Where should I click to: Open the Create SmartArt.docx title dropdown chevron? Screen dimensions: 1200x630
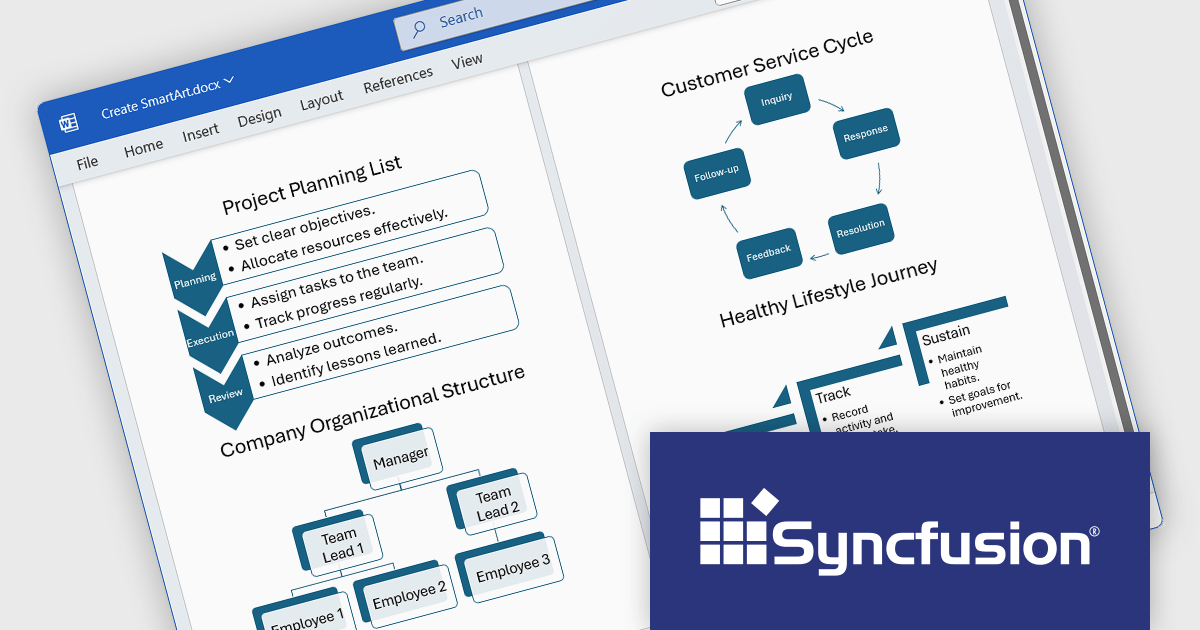pos(229,80)
